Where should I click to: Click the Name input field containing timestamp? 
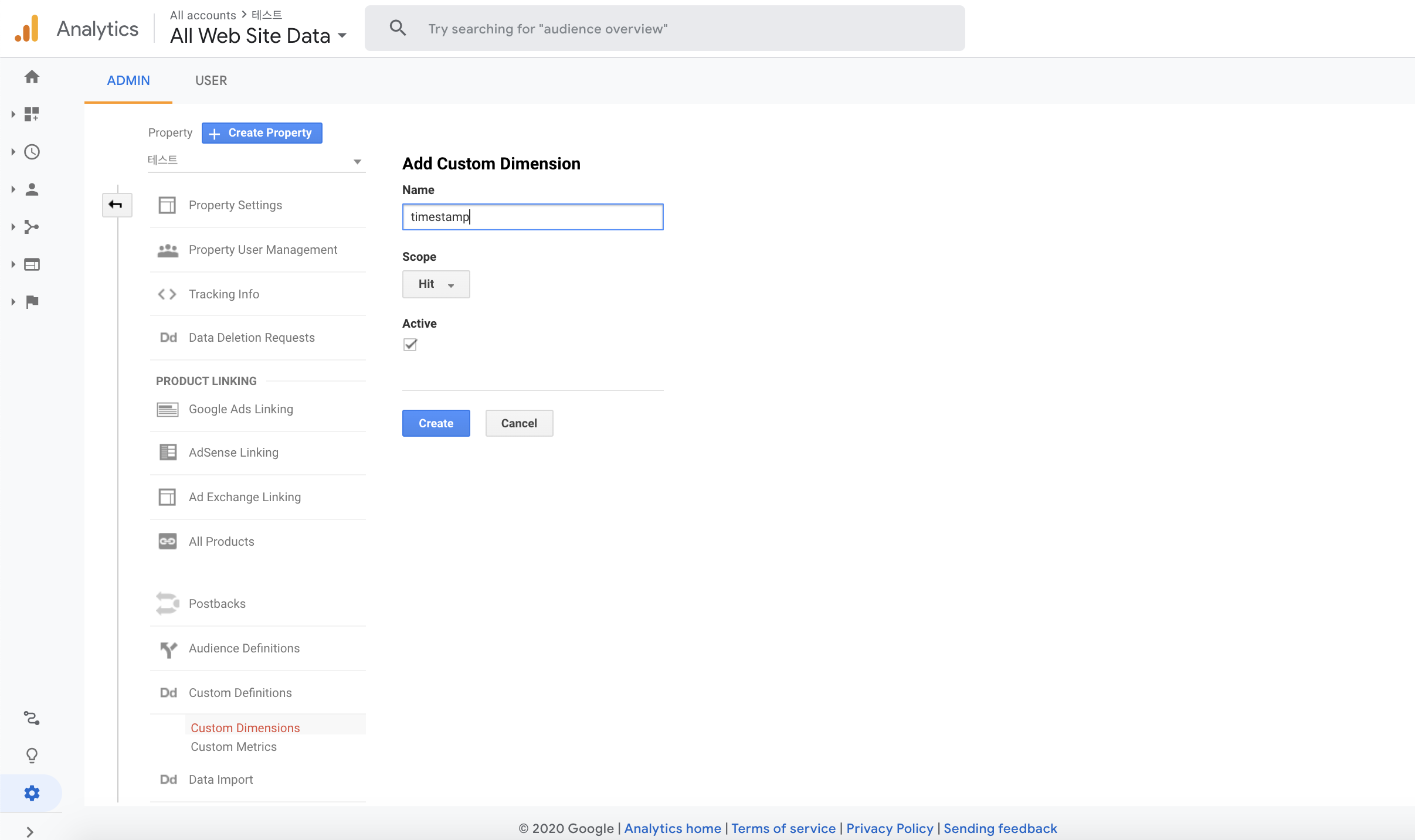[x=532, y=217]
